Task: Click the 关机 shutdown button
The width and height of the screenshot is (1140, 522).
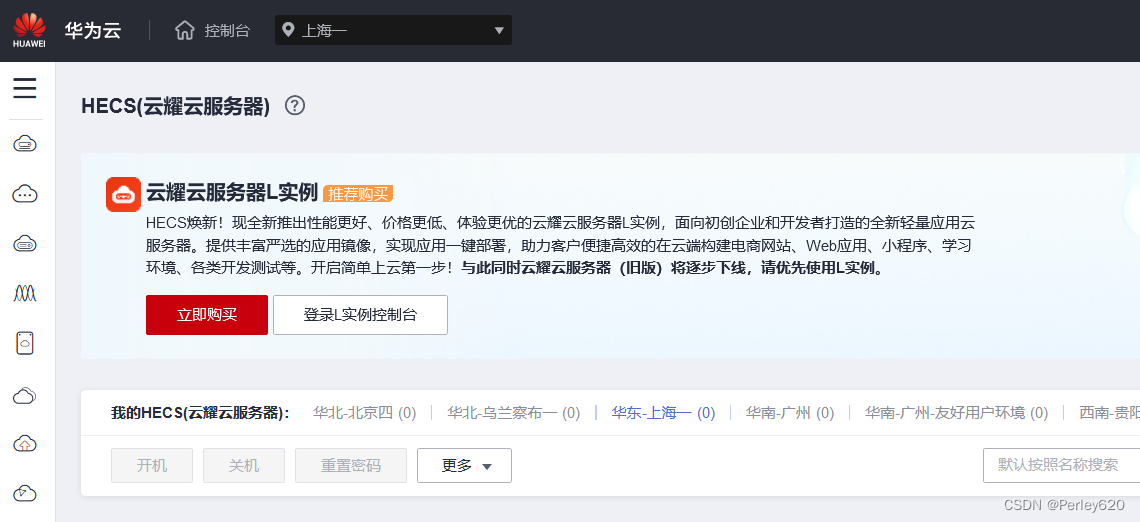Action: (244, 465)
